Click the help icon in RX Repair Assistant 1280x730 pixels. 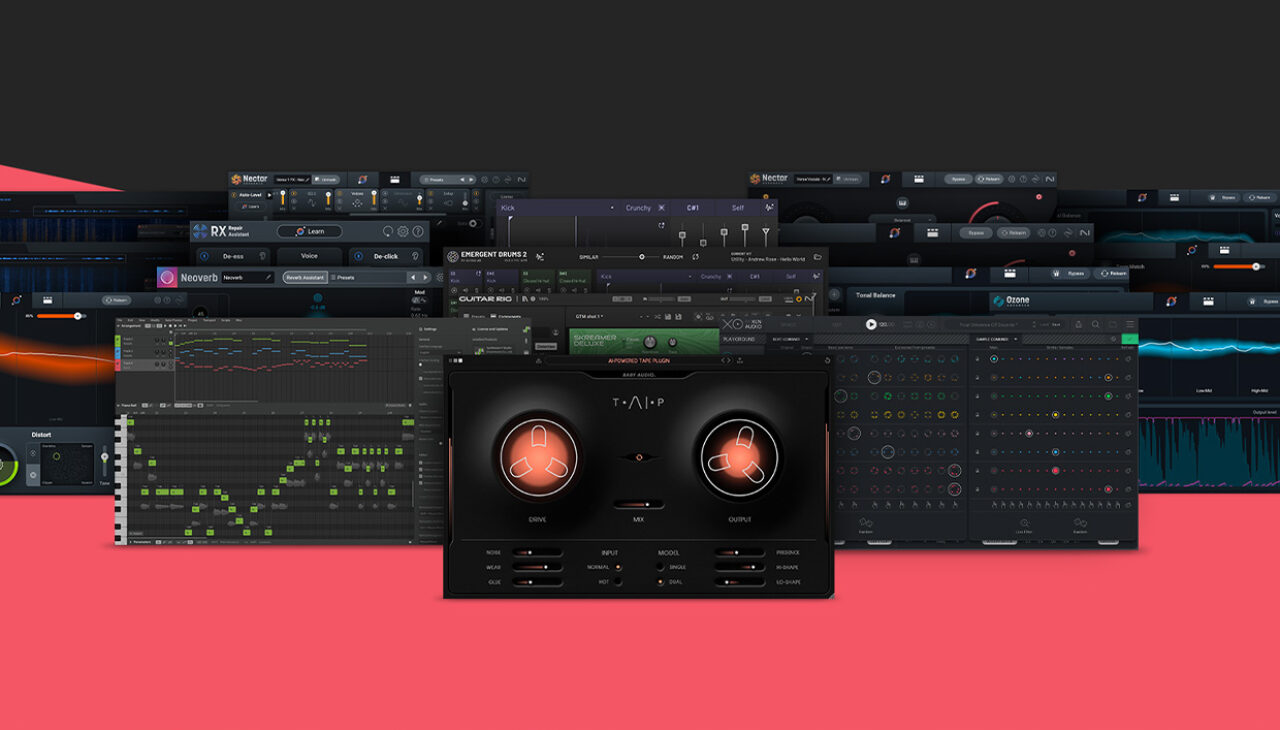point(417,232)
